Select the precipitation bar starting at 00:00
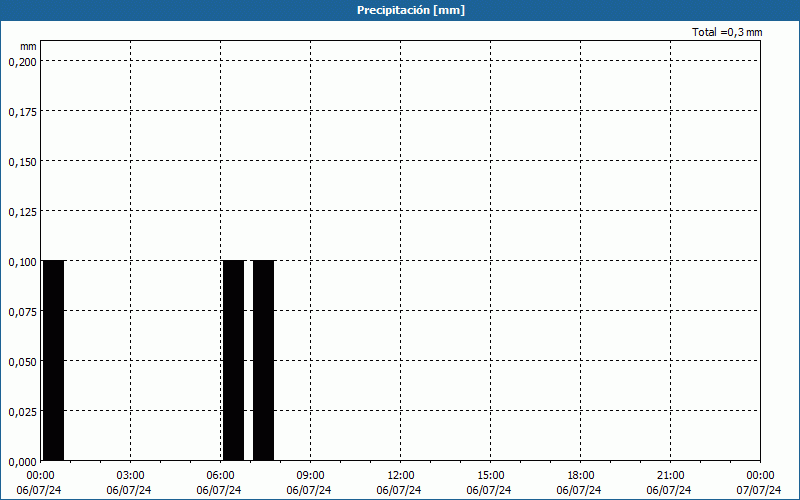Image resolution: width=800 pixels, height=500 pixels. tap(54, 360)
